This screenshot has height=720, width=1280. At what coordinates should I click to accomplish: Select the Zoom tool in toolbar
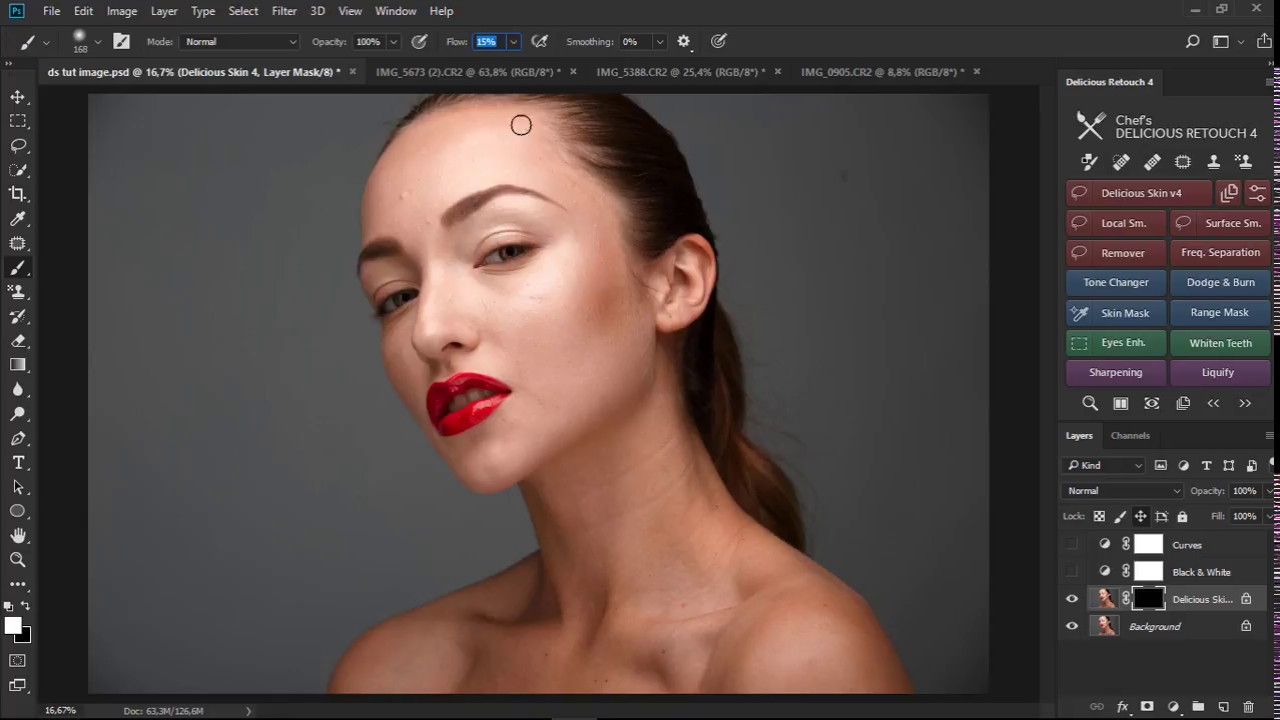click(x=18, y=560)
